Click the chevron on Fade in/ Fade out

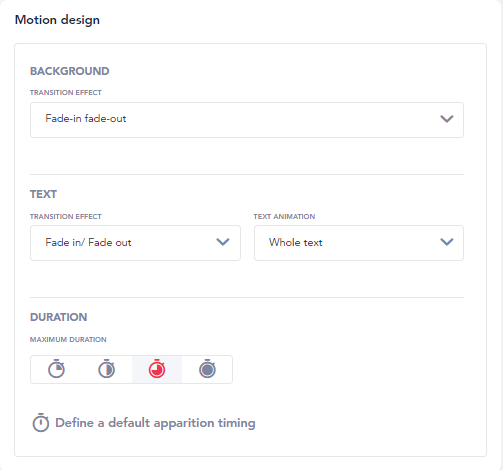coord(223,242)
